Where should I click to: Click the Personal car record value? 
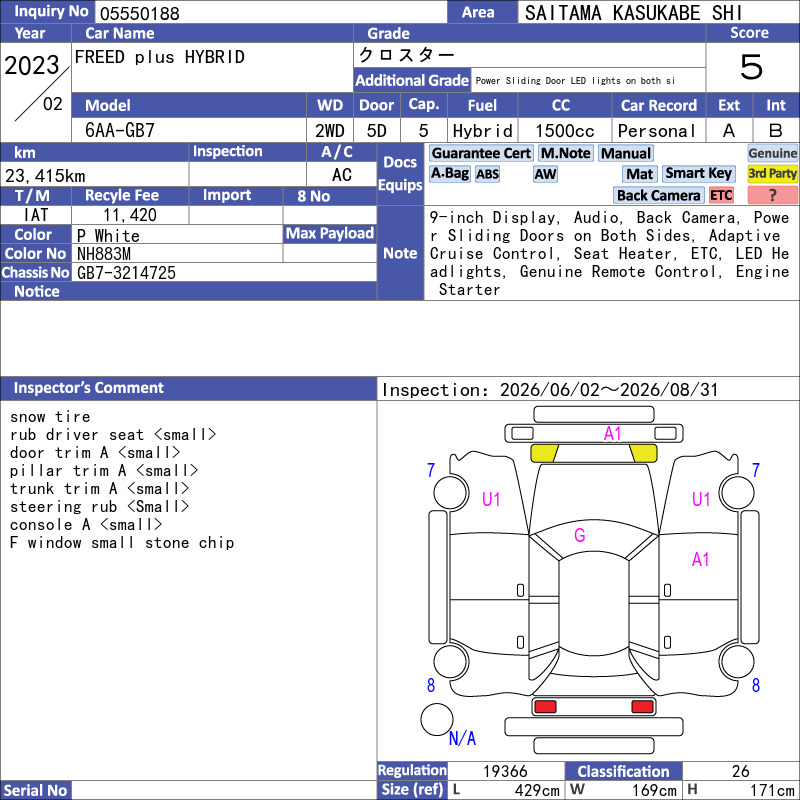pyautogui.click(x=657, y=131)
